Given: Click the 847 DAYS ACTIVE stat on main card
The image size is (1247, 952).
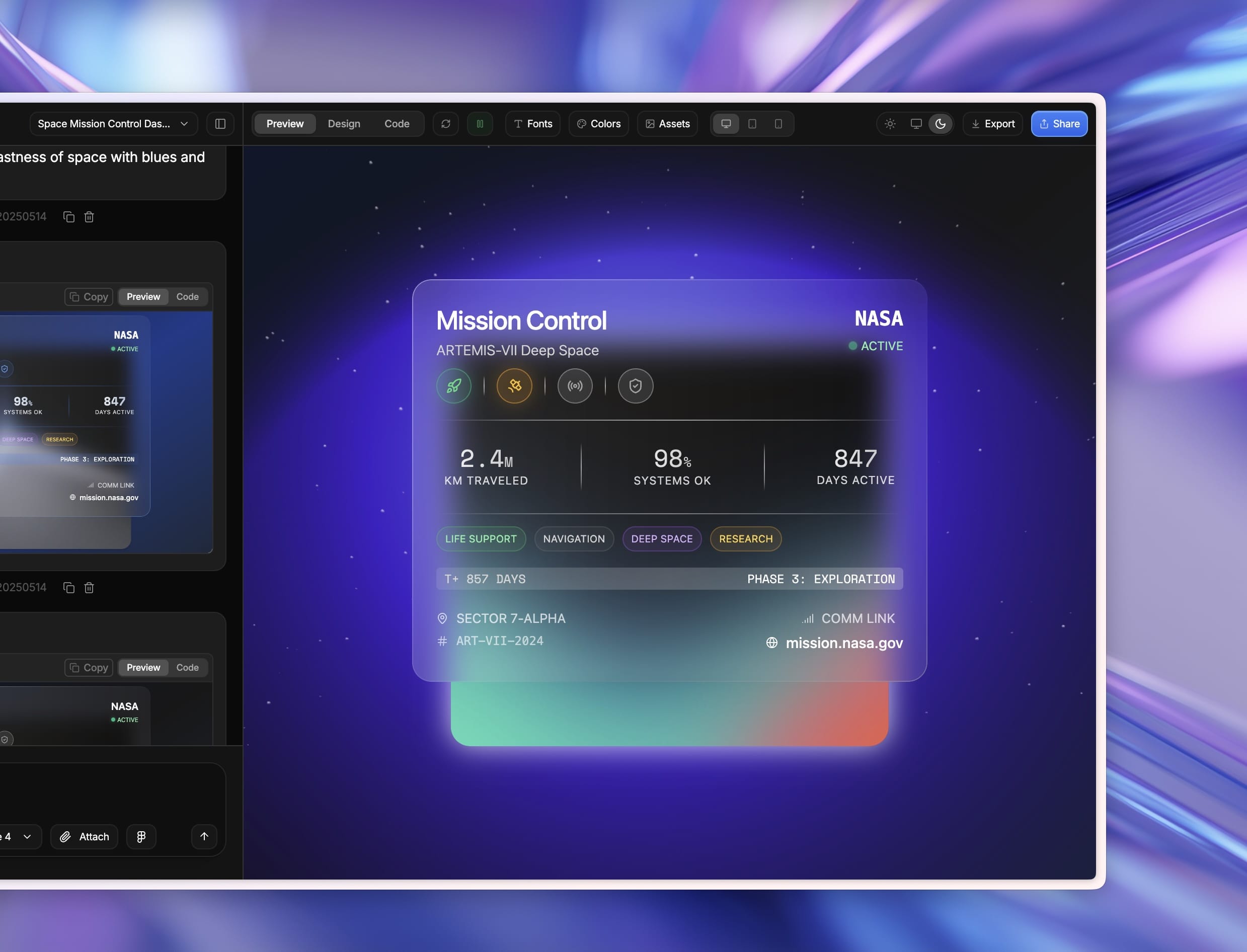Looking at the screenshot, I should tap(855, 467).
